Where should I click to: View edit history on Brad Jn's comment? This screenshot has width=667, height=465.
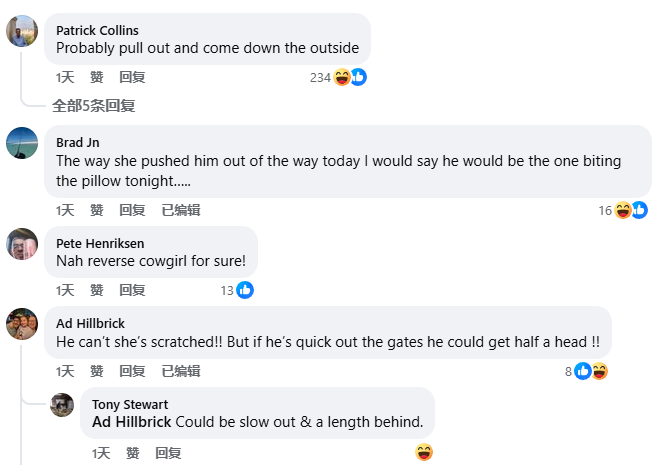click(x=180, y=210)
